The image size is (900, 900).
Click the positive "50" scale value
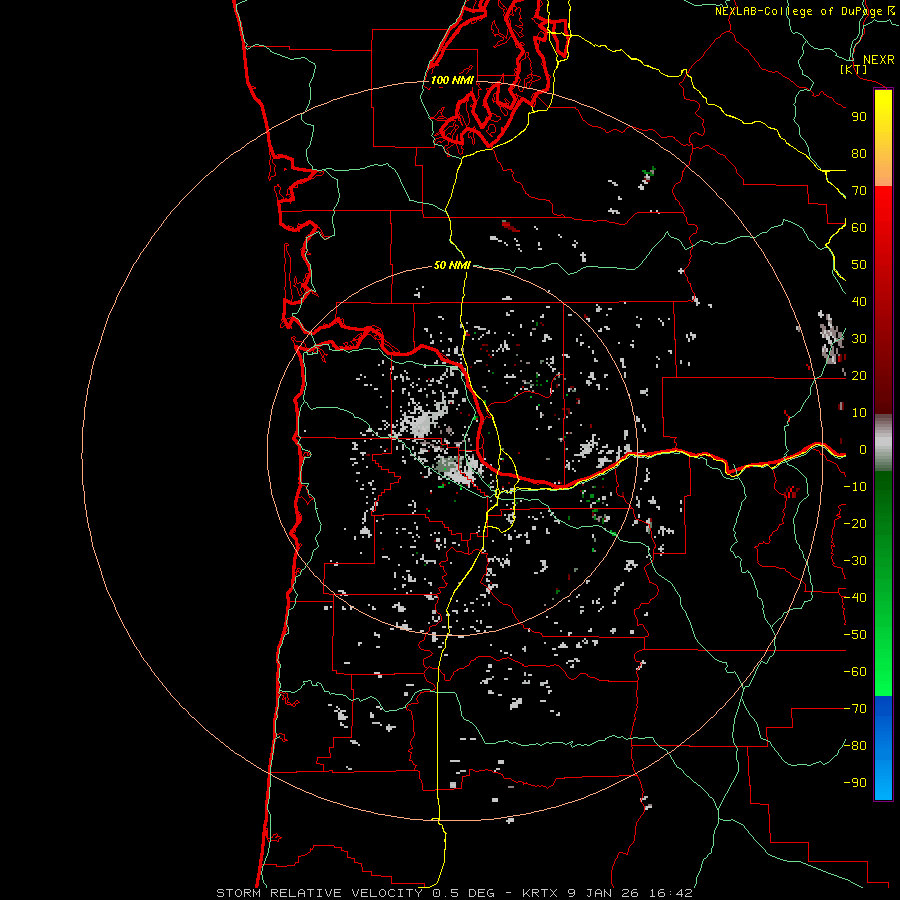pyautogui.click(x=859, y=265)
